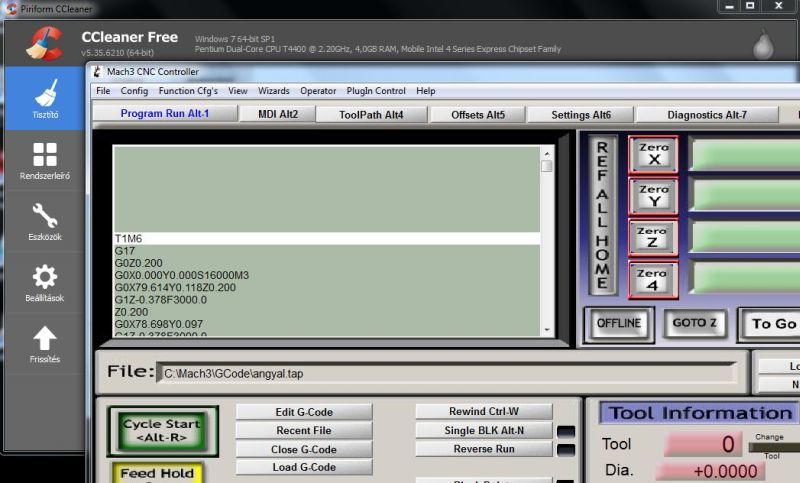The image size is (800, 483).
Task: Click the Load G-Code button
Action: (303, 467)
